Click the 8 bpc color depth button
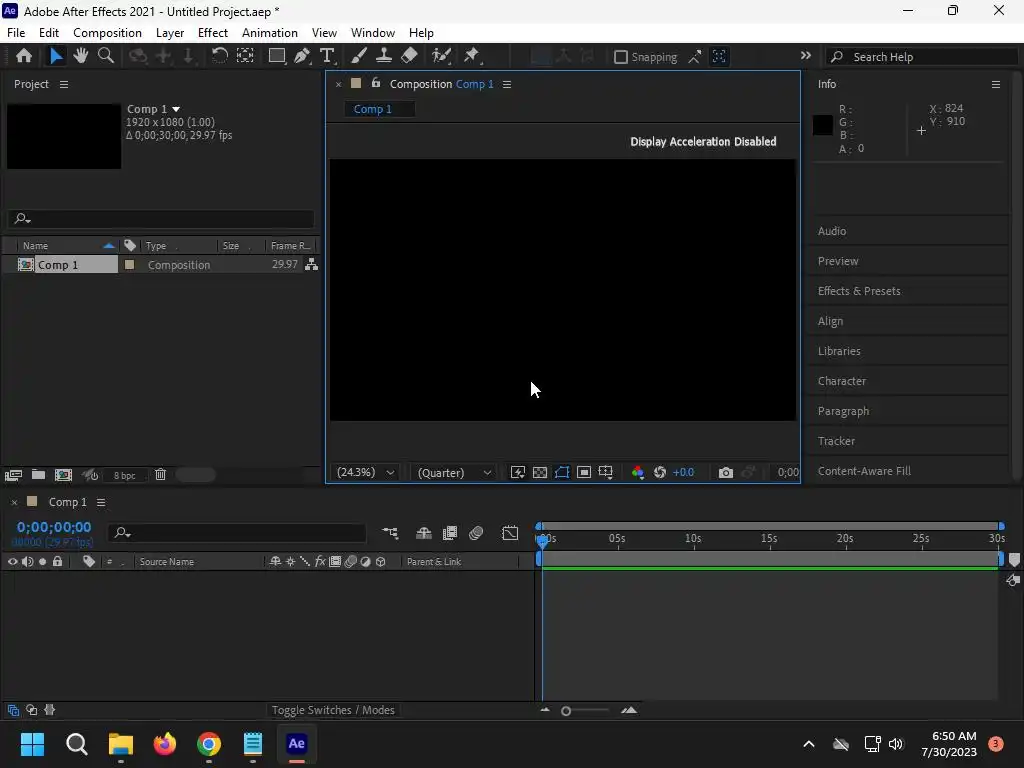 coord(124,475)
